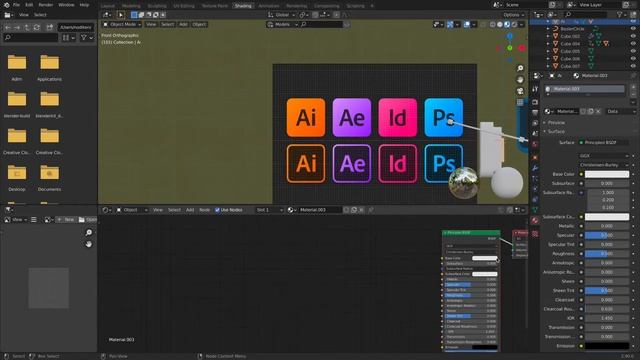This screenshot has width=640, height=360.
Task: Open the Window menu
Action: coord(66,5)
